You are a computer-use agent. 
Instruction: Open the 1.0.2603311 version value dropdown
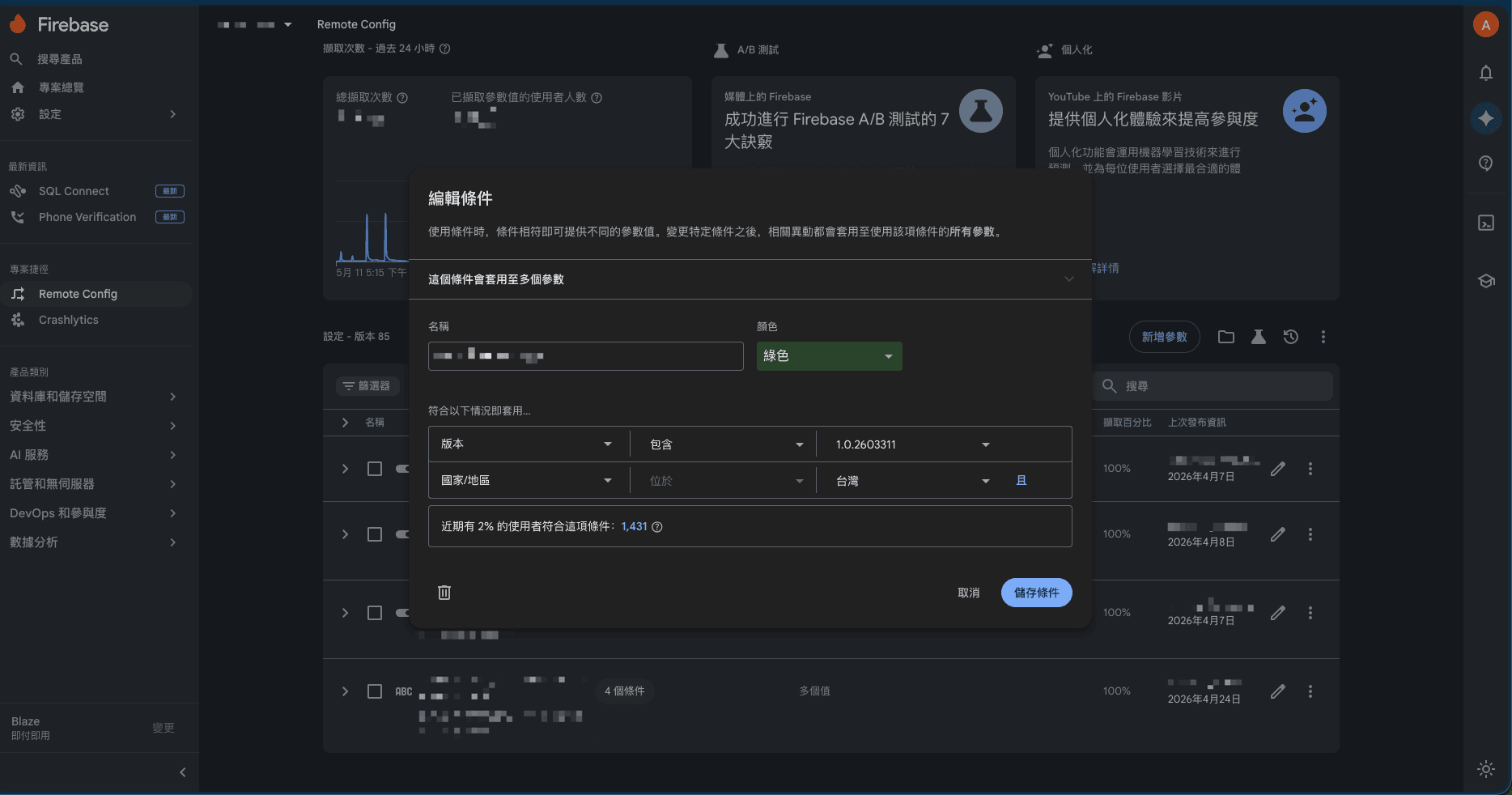(x=912, y=444)
